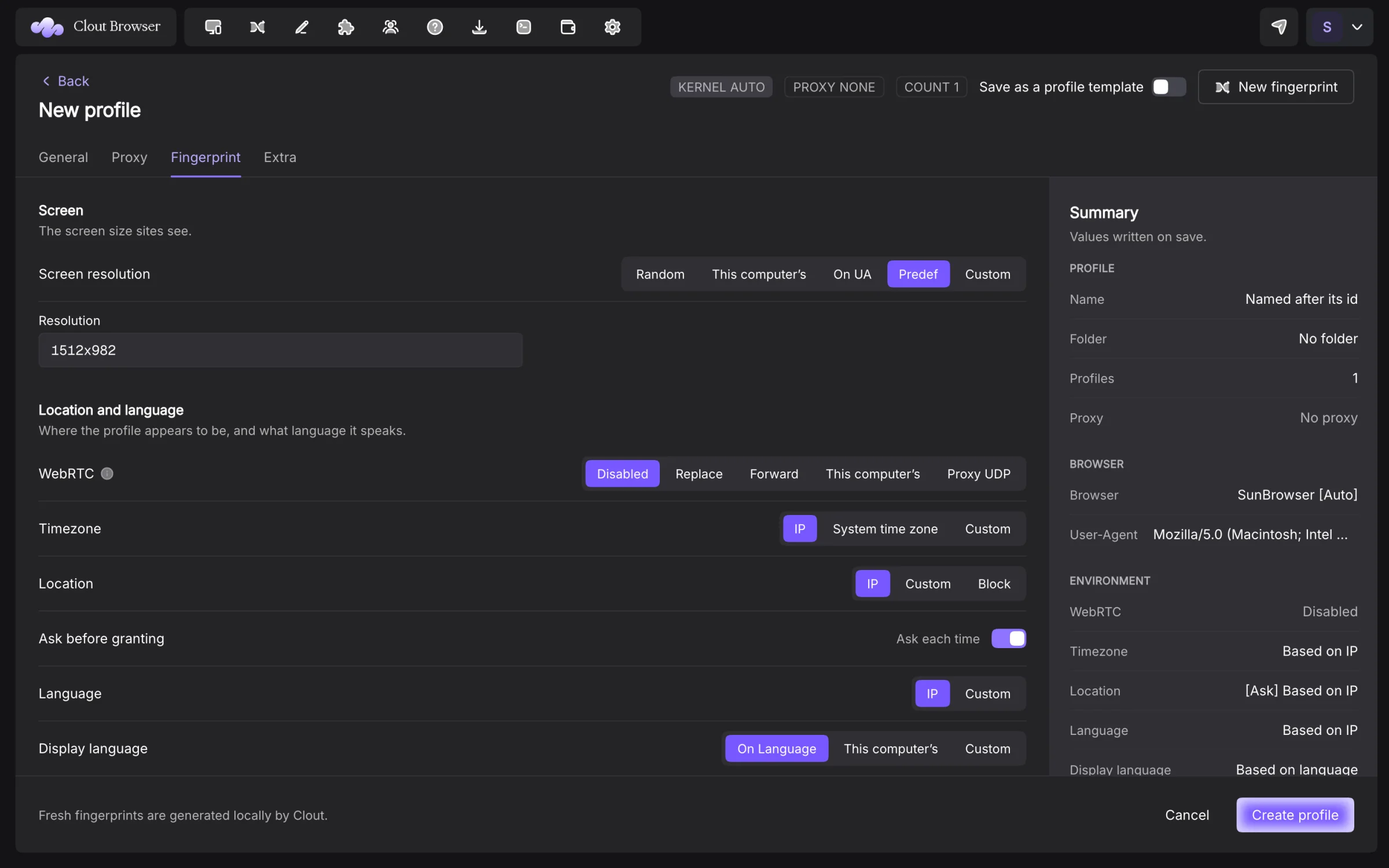Click the Clout Browser cloud logo

pos(47,27)
